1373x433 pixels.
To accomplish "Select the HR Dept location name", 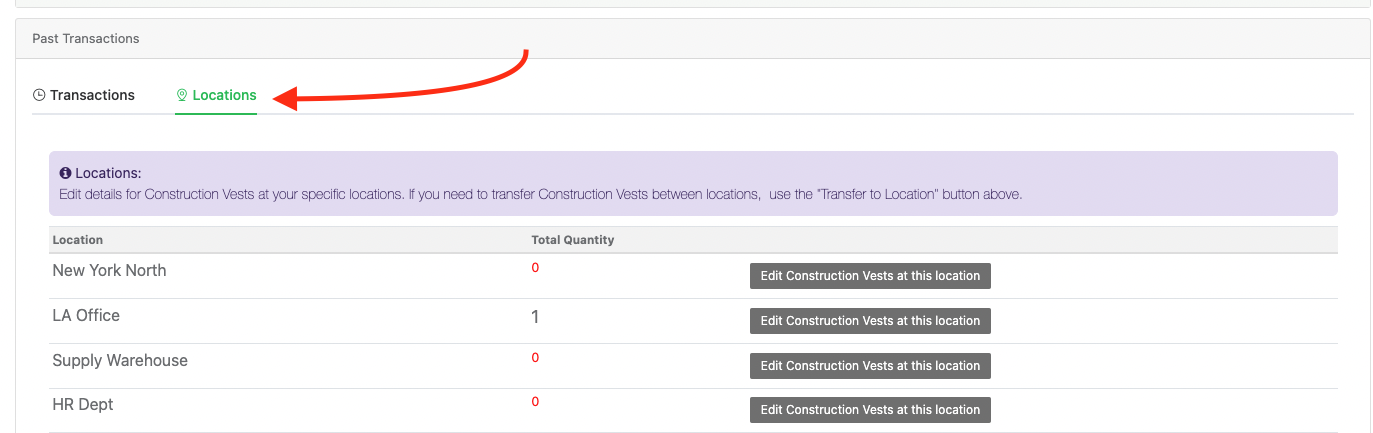I will (x=83, y=405).
